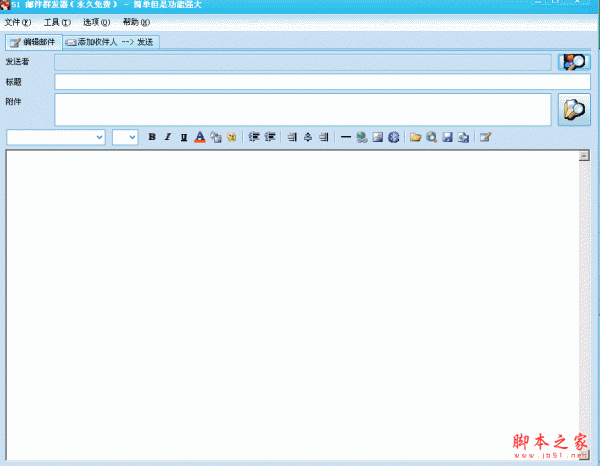The height and width of the screenshot is (466, 600).
Task: Insert hyperlink with globe chain icon
Action: point(362,137)
